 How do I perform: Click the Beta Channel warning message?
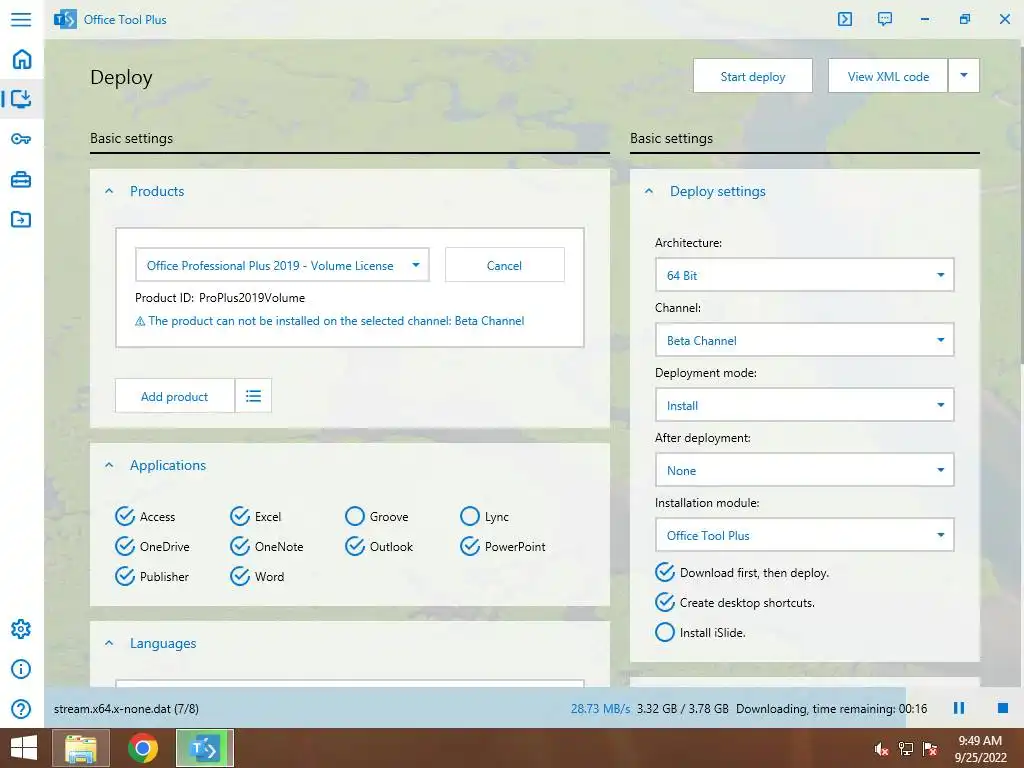pyautogui.click(x=329, y=321)
